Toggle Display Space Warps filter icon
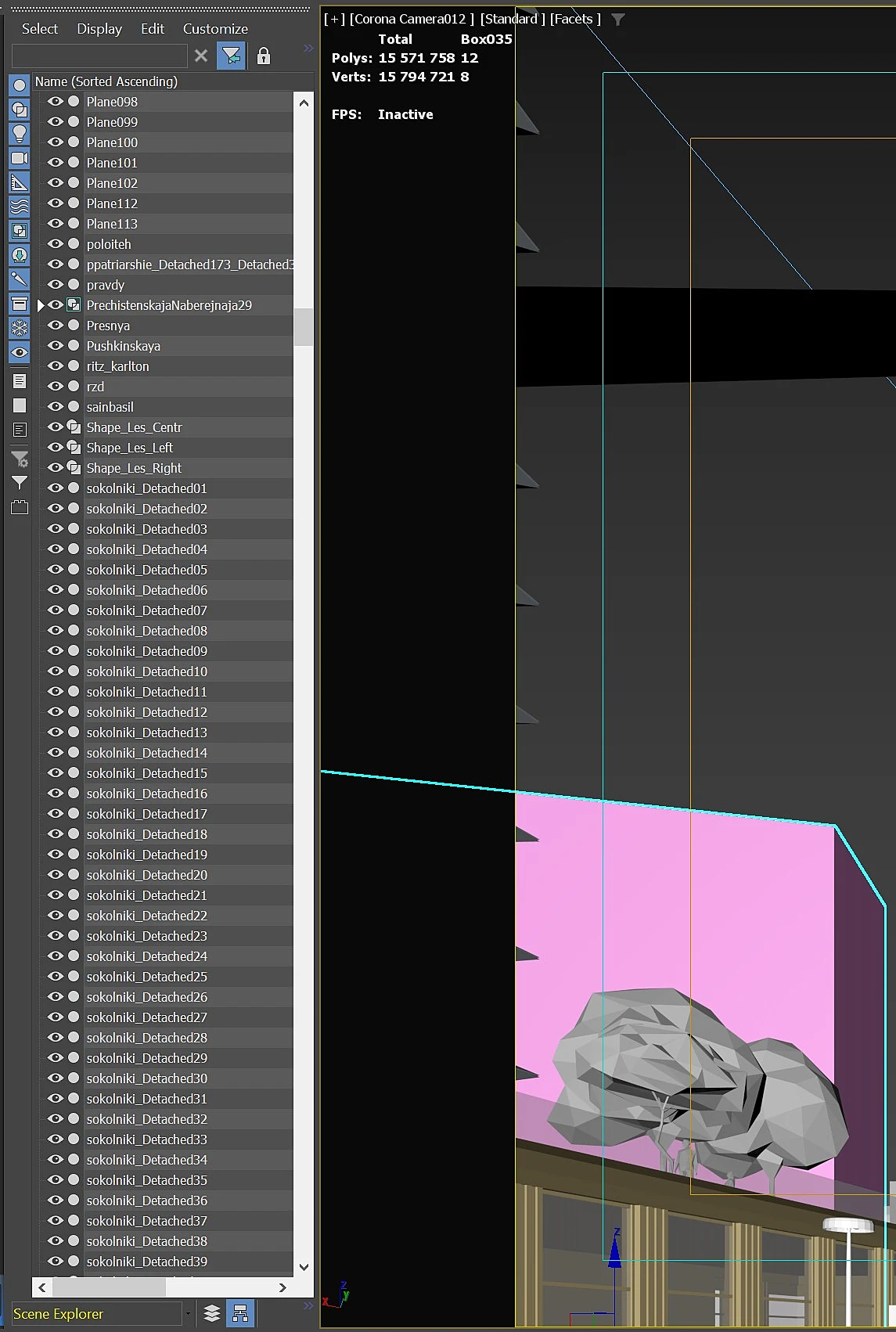 pyautogui.click(x=20, y=207)
